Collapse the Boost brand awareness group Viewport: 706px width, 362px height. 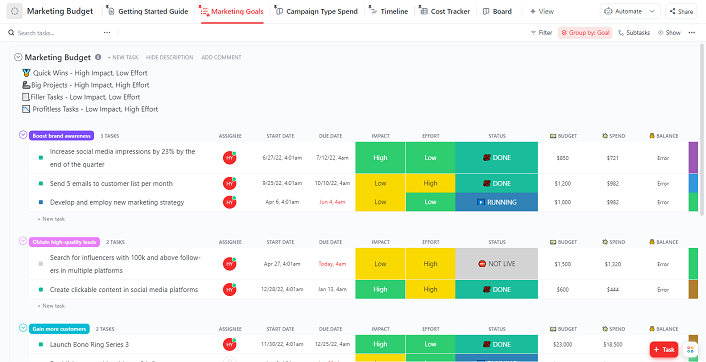tap(23, 135)
